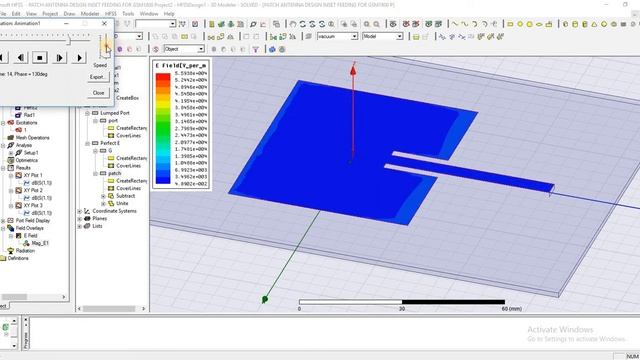Image resolution: width=640 pixels, height=360 pixels.
Task: Select Setup1 under Analysis
Action: pos(31,153)
